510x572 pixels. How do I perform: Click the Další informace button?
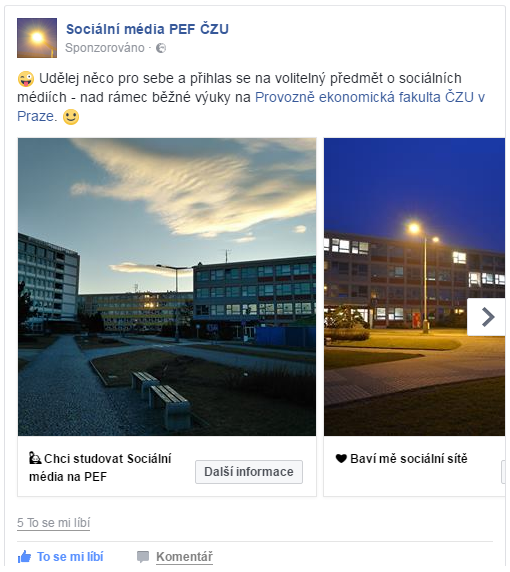click(249, 472)
